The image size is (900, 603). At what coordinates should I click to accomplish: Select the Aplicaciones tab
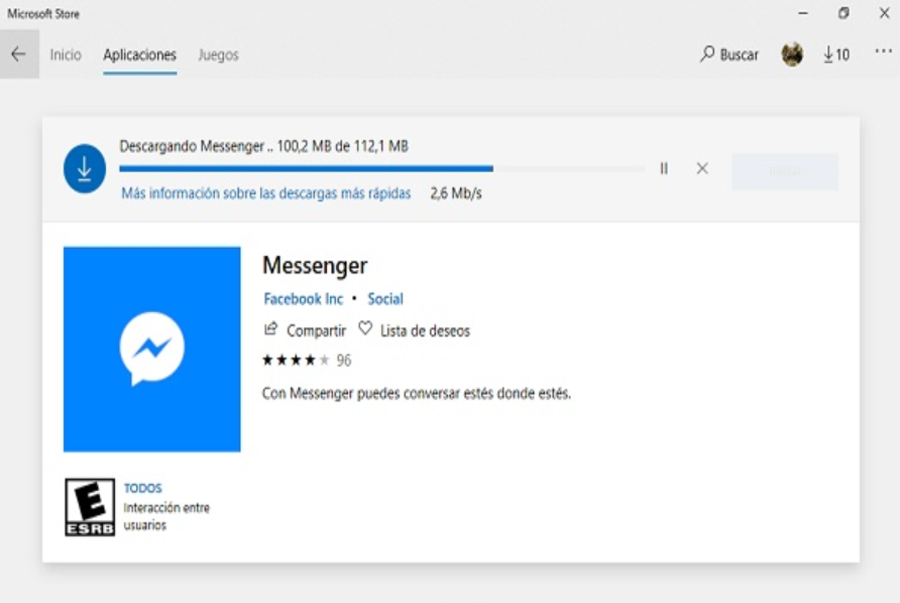coord(139,55)
